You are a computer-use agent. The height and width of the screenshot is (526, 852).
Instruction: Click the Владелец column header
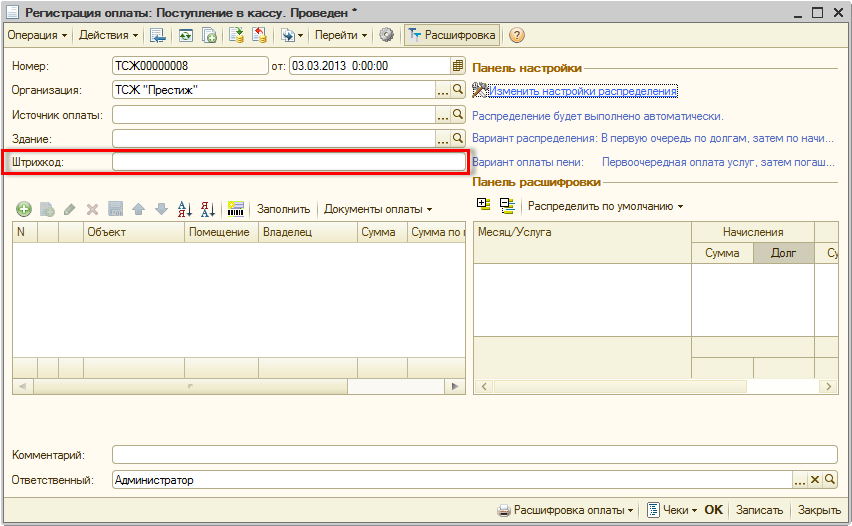tap(308, 232)
